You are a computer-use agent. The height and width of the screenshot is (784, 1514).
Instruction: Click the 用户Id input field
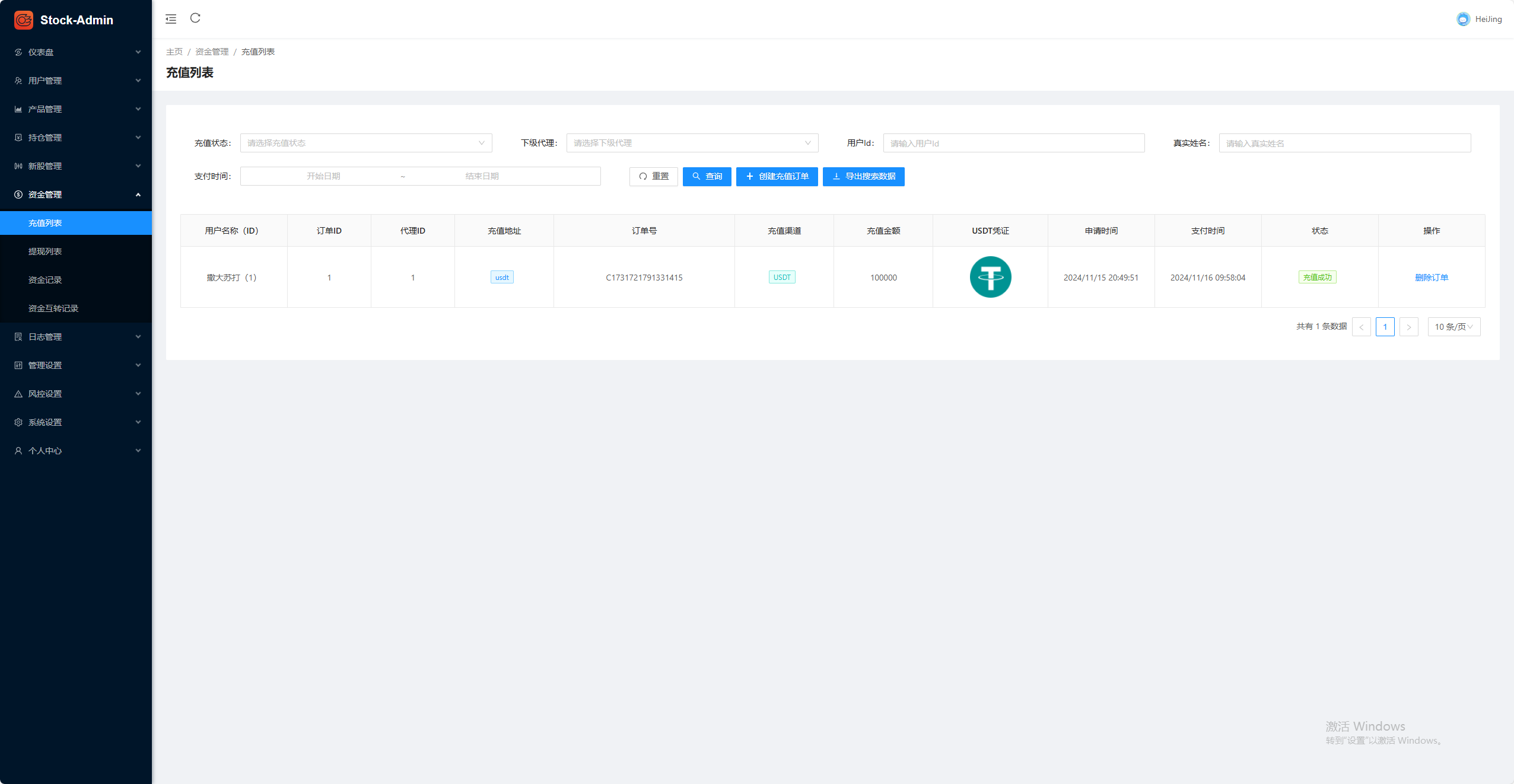pyautogui.click(x=1013, y=143)
